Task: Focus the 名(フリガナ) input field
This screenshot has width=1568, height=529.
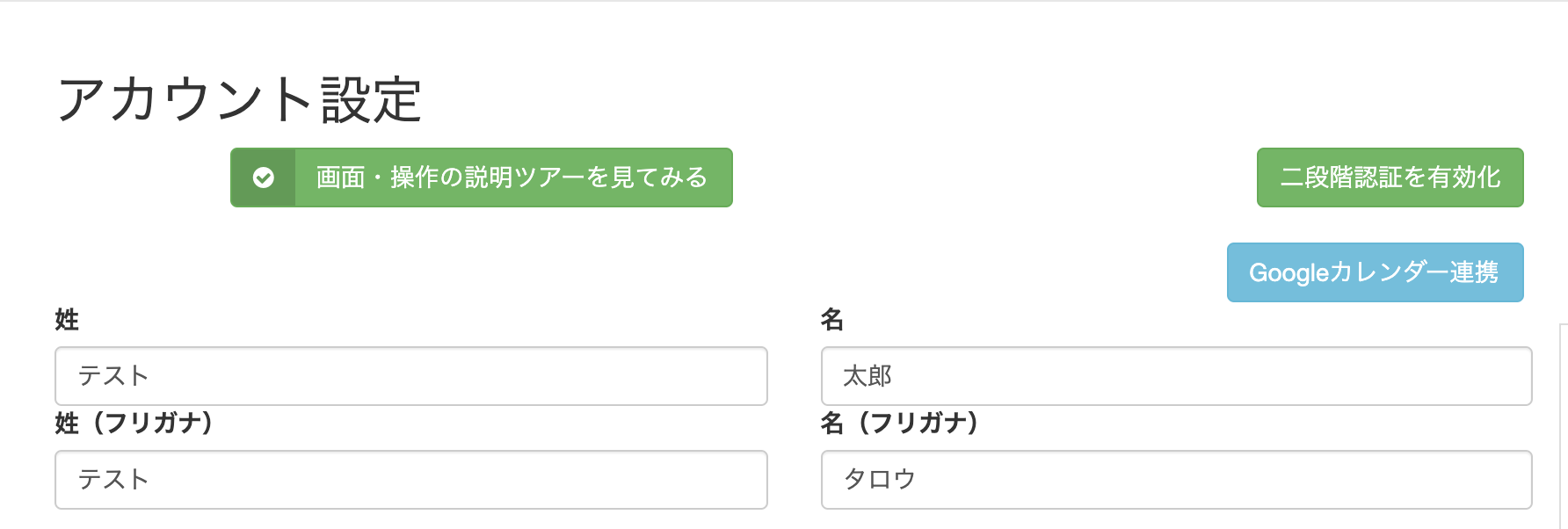Action: 1176,480
